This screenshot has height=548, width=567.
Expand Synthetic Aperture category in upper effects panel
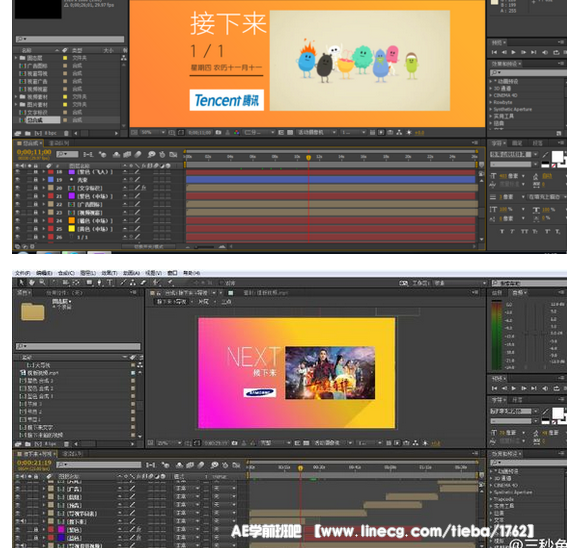[x=491, y=109]
